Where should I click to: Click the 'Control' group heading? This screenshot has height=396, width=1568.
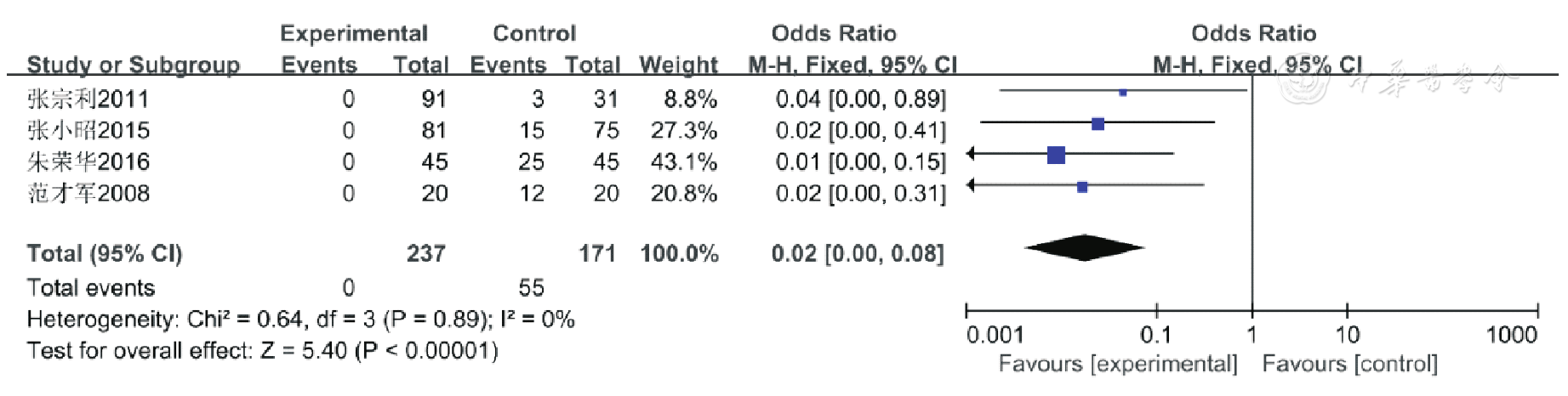[x=534, y=33]
